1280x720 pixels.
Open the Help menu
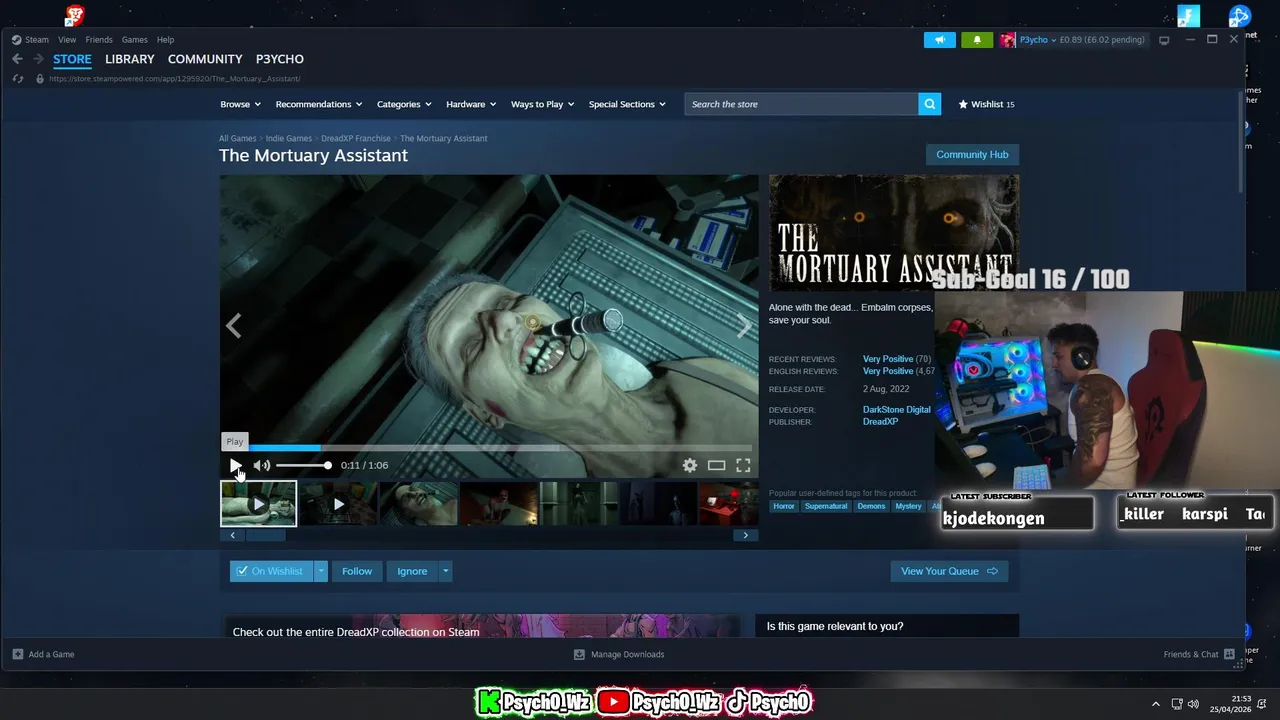pos(165,40)
